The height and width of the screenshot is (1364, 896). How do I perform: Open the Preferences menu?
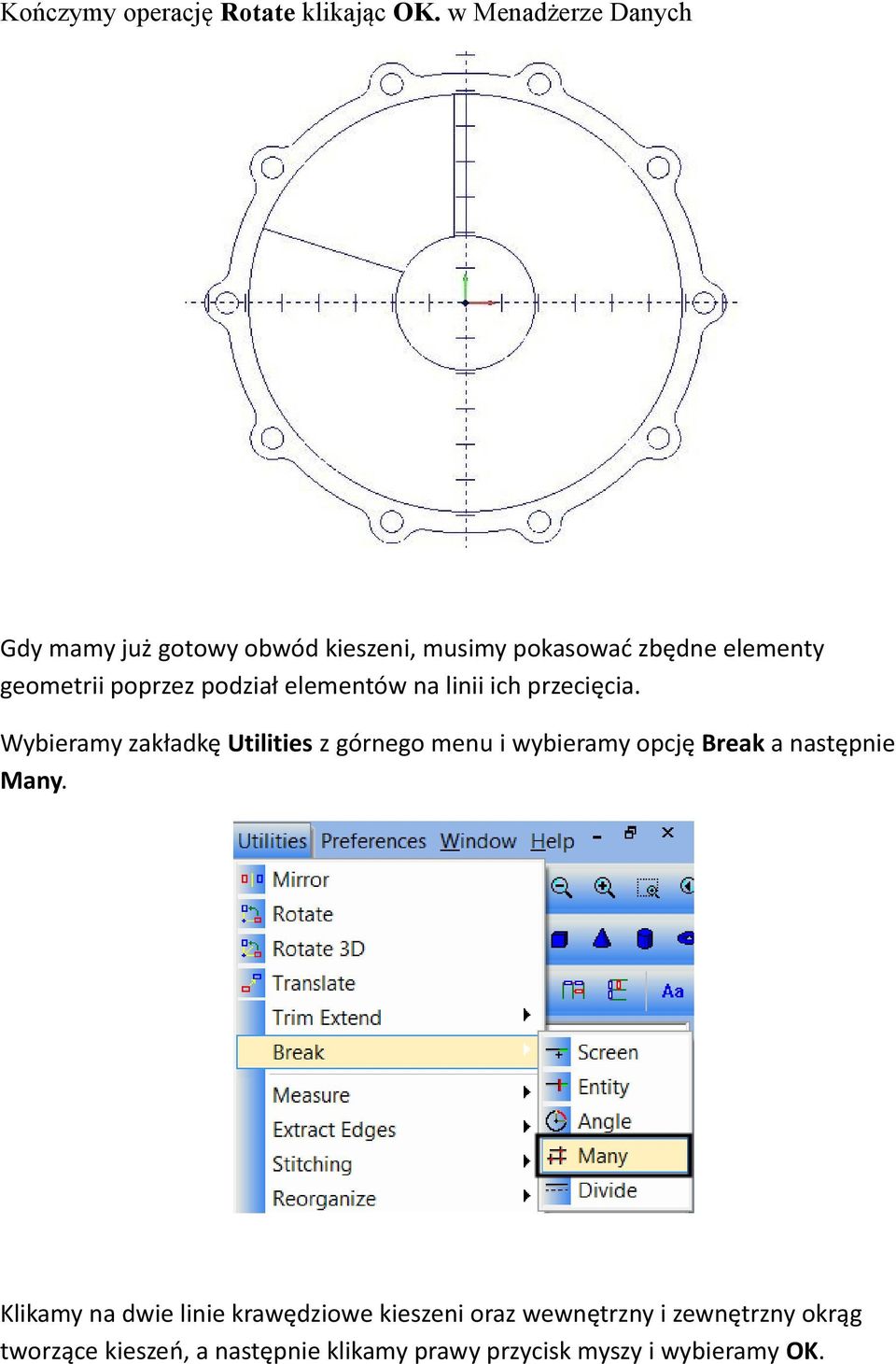tap(373, 841)
